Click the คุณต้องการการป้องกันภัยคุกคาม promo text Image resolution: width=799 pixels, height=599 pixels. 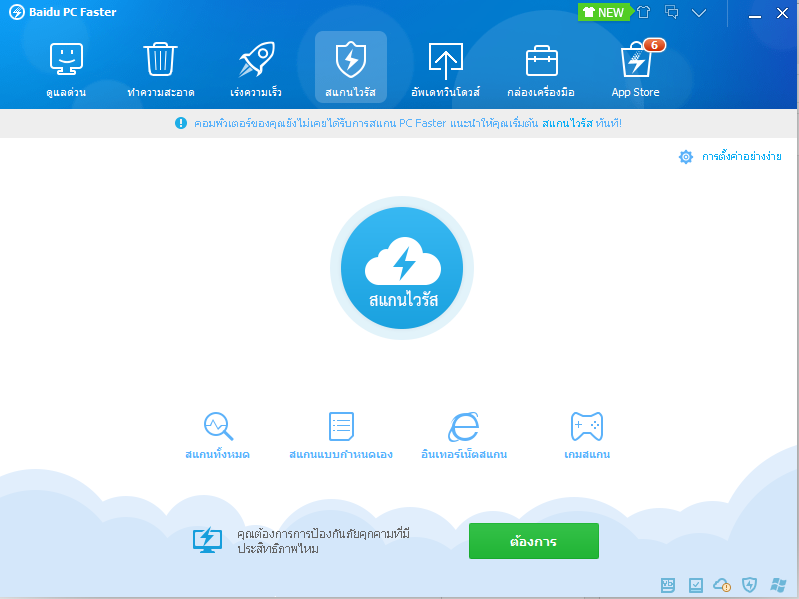[324, 541]
